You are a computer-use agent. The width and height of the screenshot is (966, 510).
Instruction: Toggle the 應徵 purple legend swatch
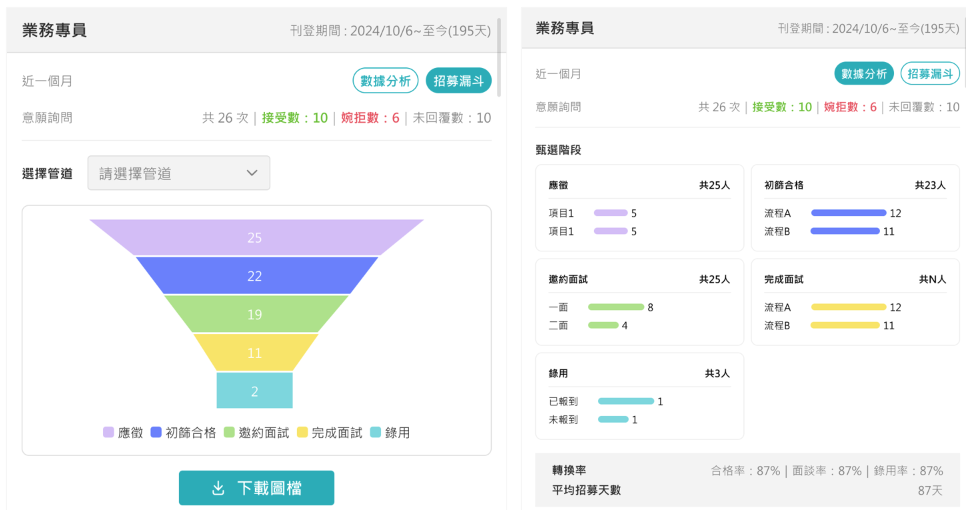108,432
